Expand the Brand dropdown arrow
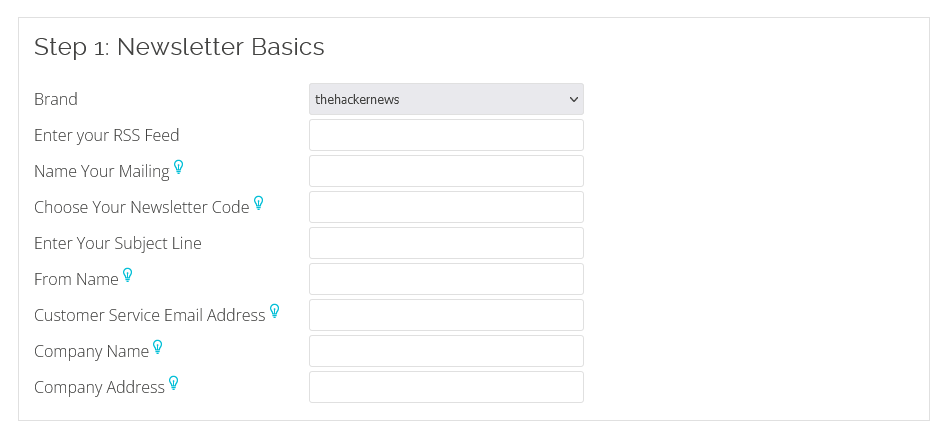Screen dimensions: 945x444 [574, 99]
